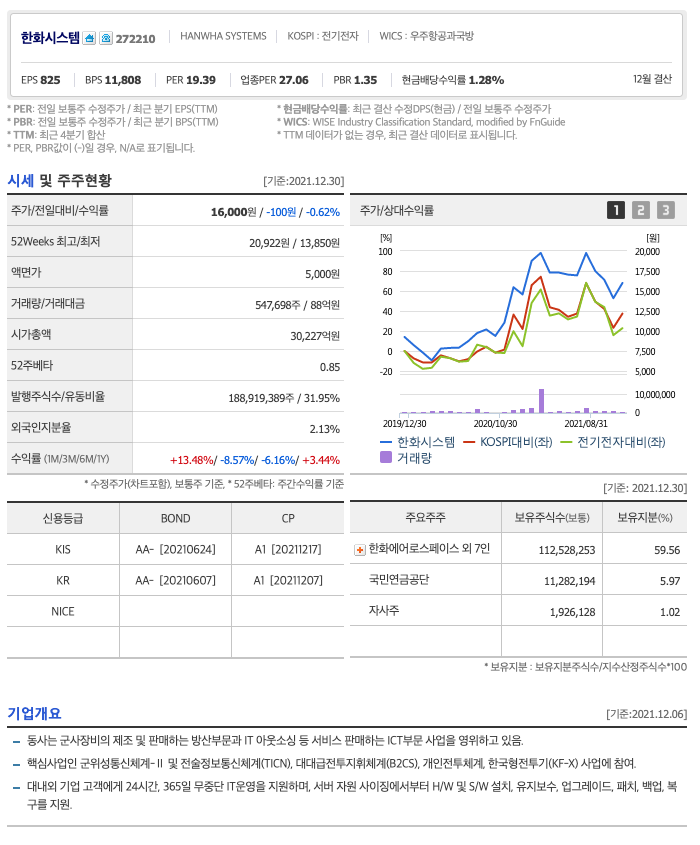Click the 한화시스템 company name heading
Image resolution: width=700 pixels, height=845 pixels.
click(x=50, y=38)
